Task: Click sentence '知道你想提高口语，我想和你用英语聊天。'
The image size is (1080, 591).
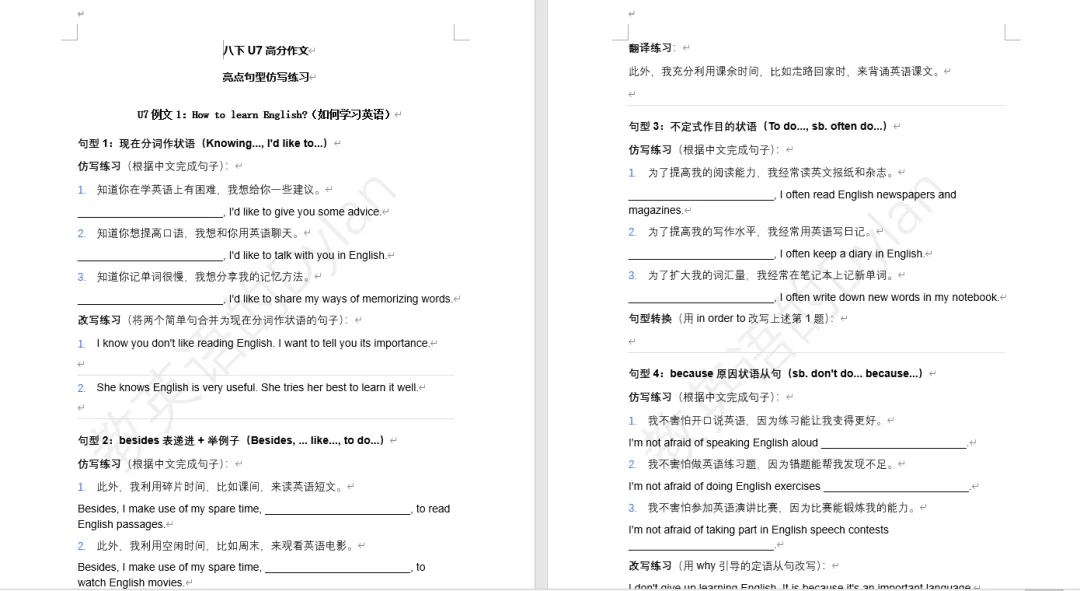Action: [x=199, y=234]
